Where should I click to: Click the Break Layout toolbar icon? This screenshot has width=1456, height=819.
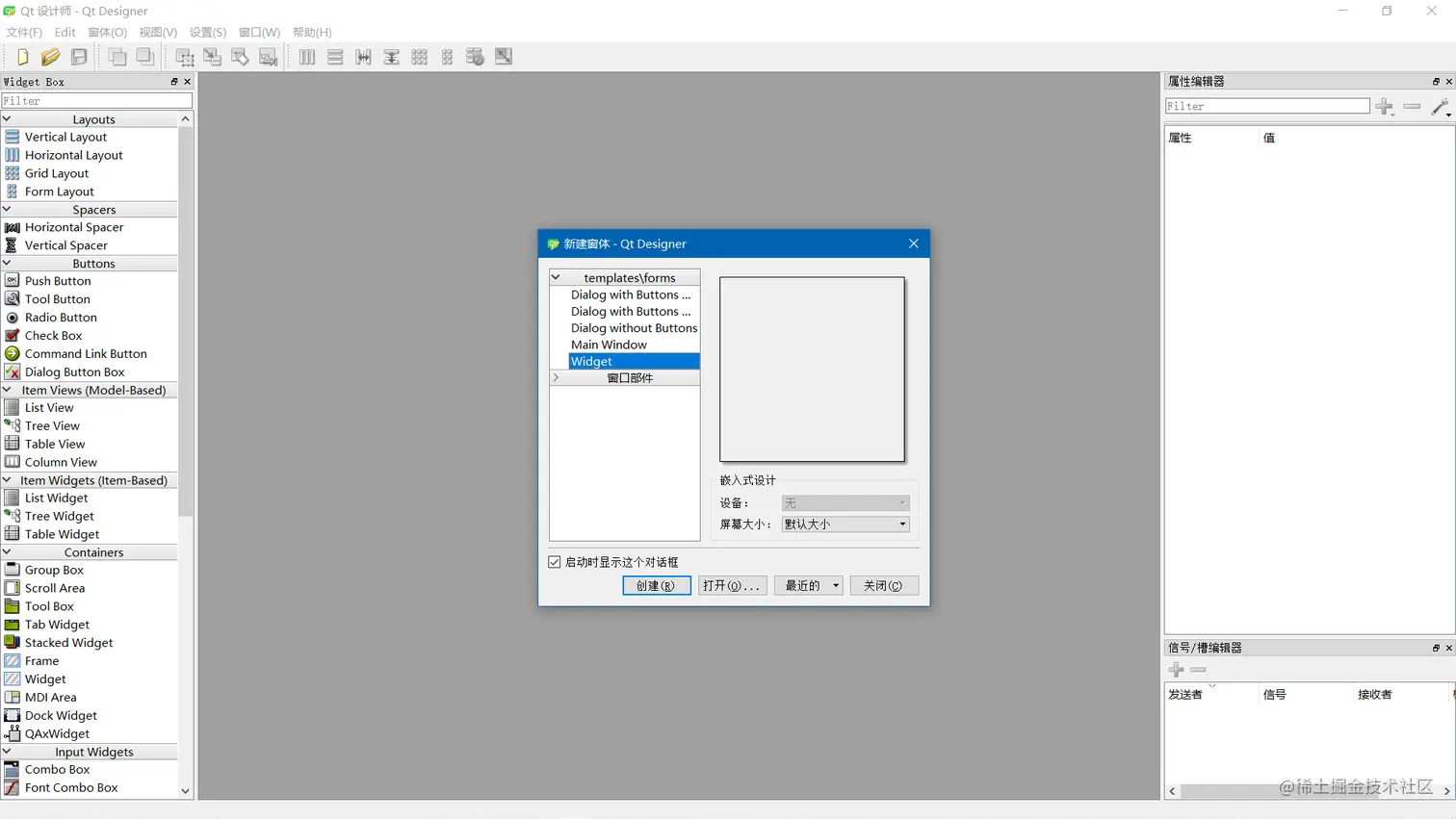click(x=475, y=57)
